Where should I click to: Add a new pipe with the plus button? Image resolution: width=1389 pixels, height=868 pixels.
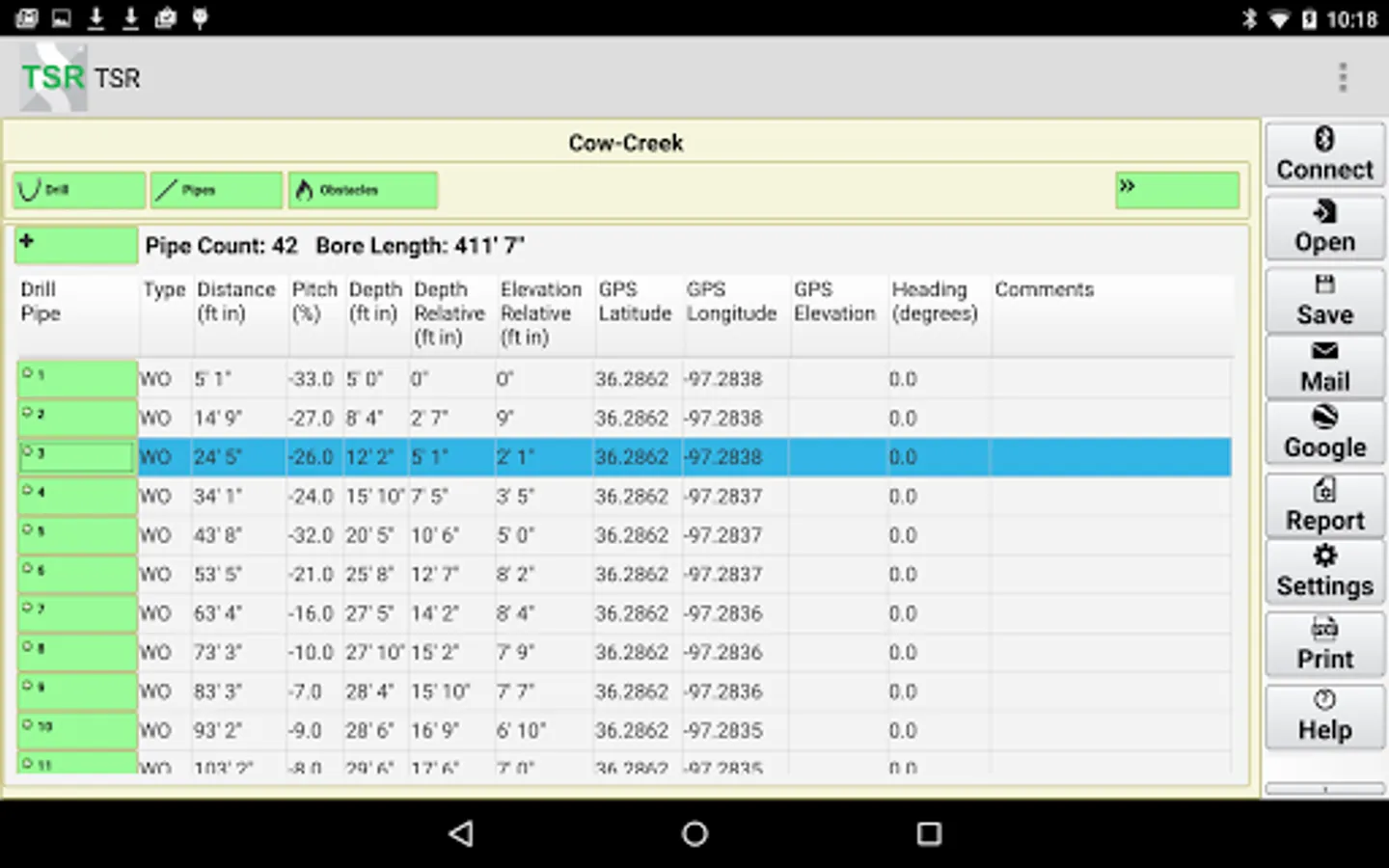tap(76, 245)
